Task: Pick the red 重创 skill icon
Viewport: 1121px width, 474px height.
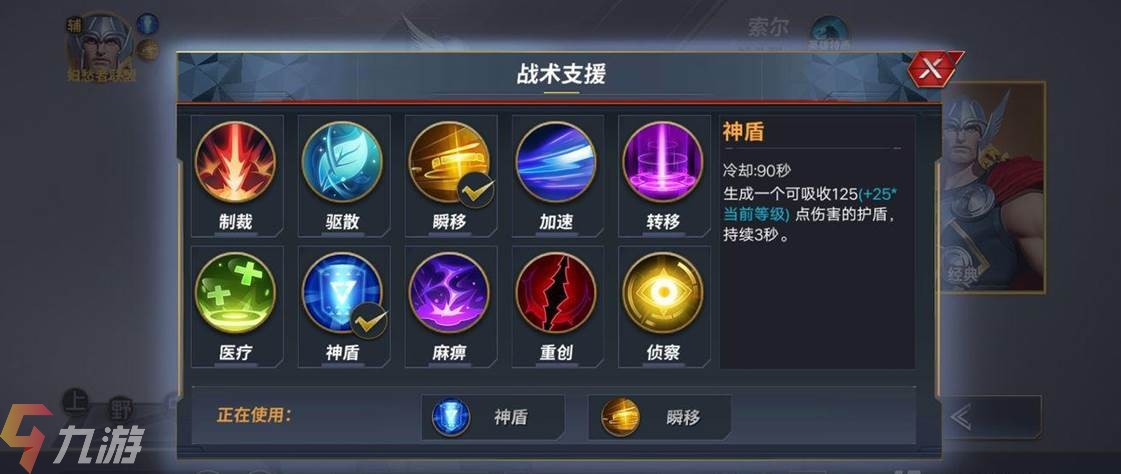Action: click(x=555, y=293)
